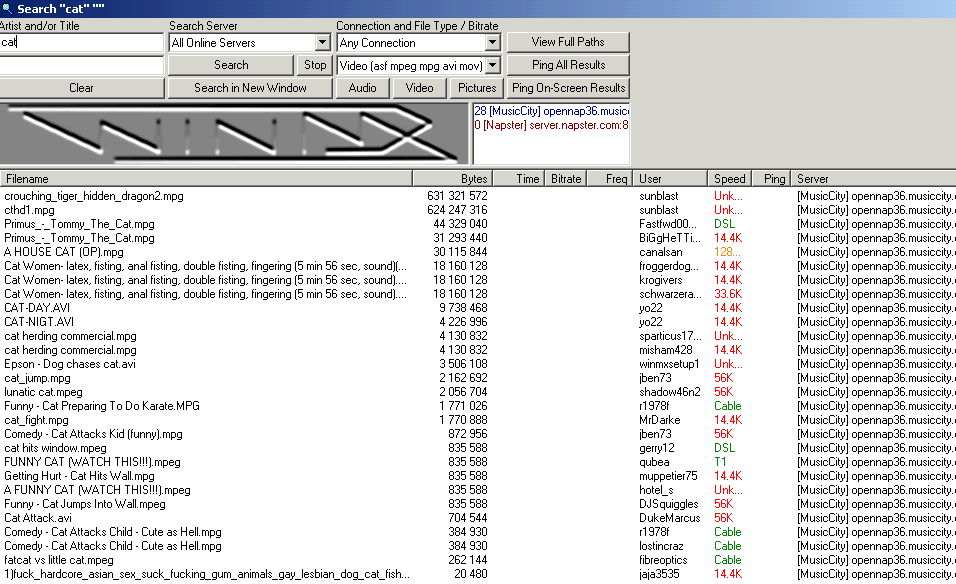
Task: Sort results by the Filename column
Action: tap(206, 179)
